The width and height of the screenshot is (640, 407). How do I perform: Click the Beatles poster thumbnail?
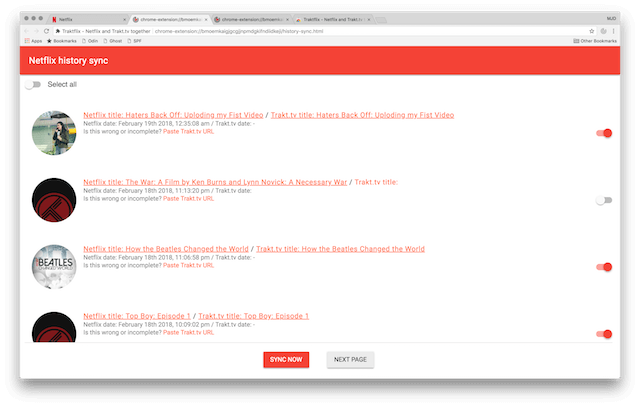[x=54, y=267]
